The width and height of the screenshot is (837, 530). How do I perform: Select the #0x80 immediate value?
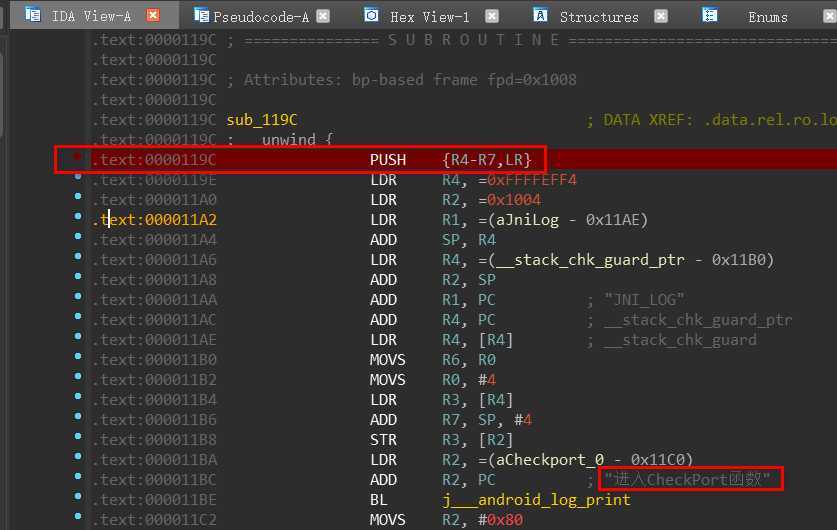500,520
